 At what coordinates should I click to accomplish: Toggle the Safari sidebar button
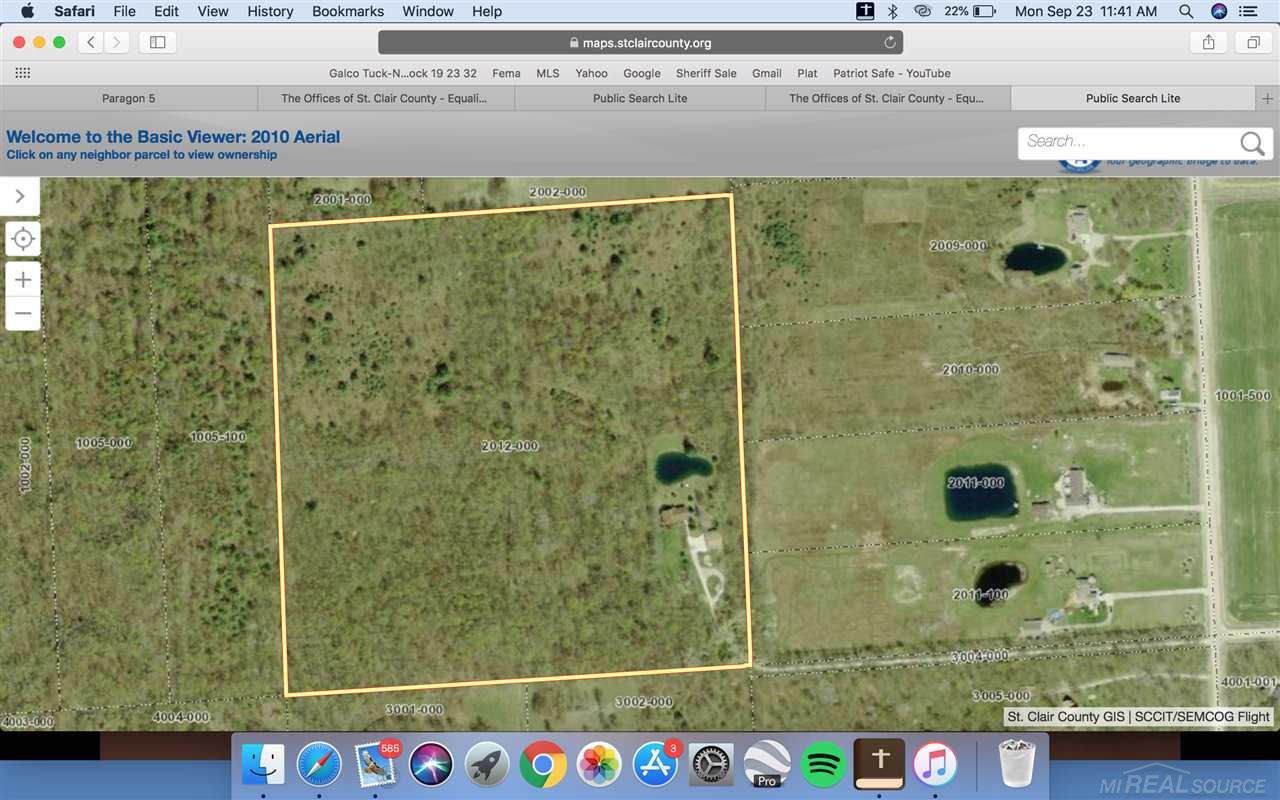[158, 42]
